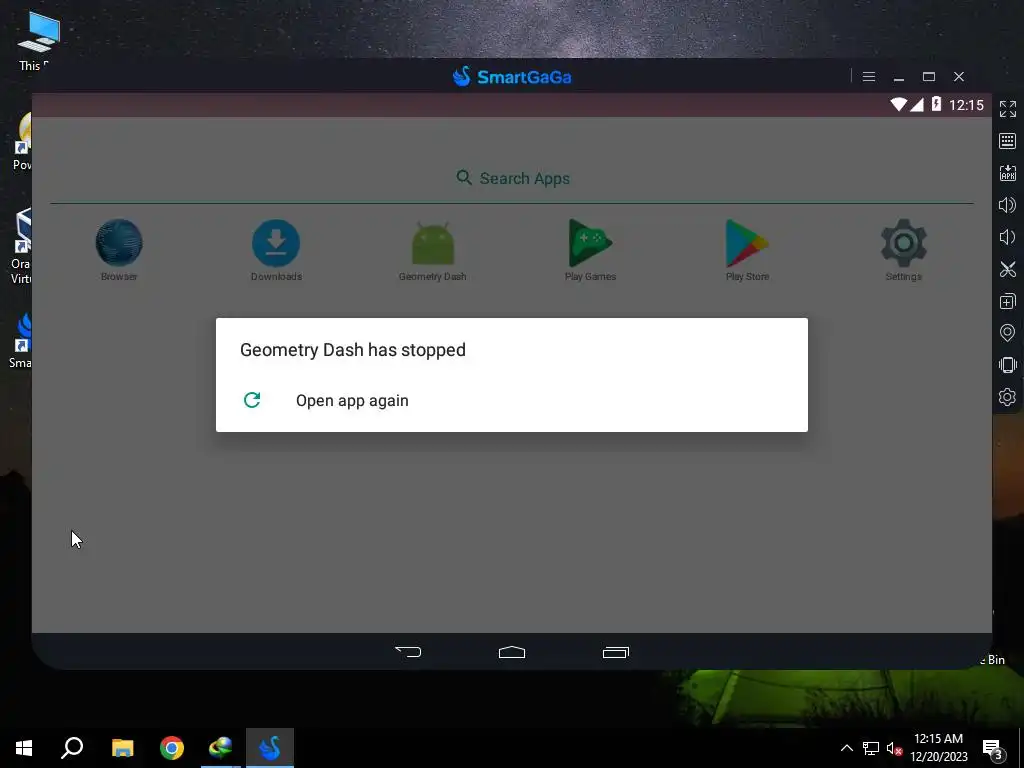Click the install APK icon in sidebar

(x=1008, y=173)
